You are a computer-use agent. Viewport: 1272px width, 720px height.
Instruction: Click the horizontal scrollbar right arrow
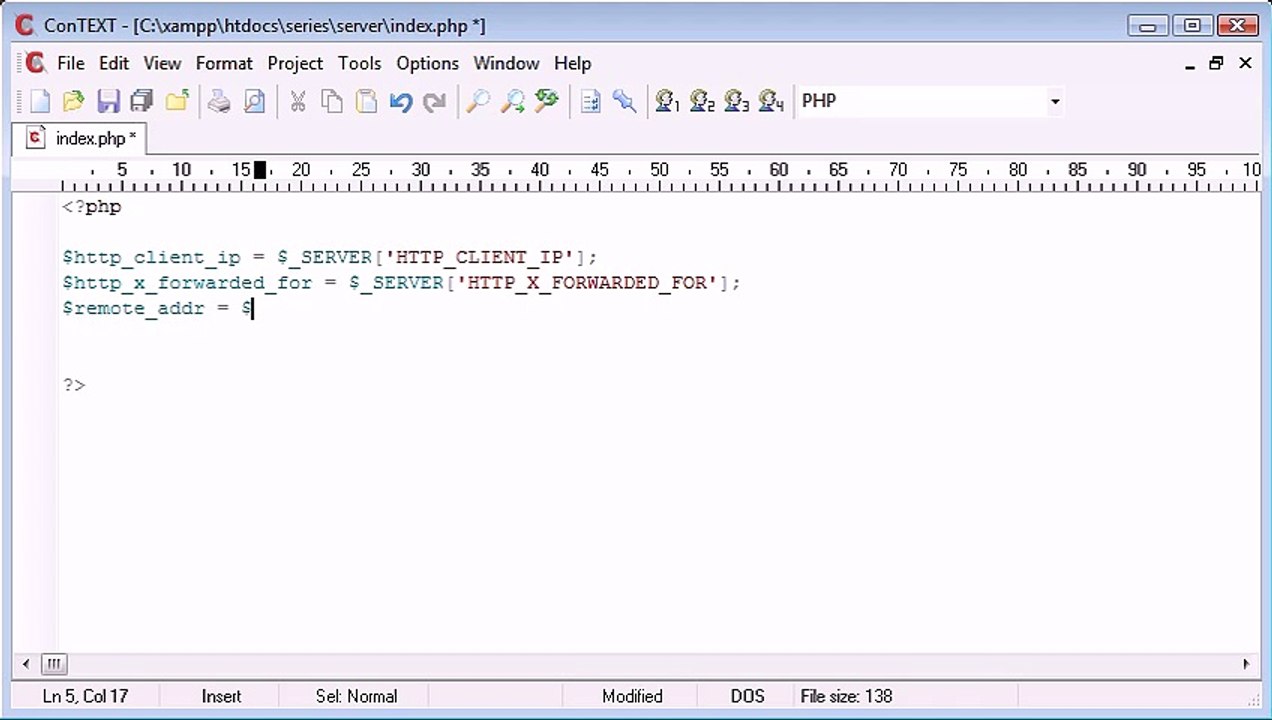coord(1246,663)
